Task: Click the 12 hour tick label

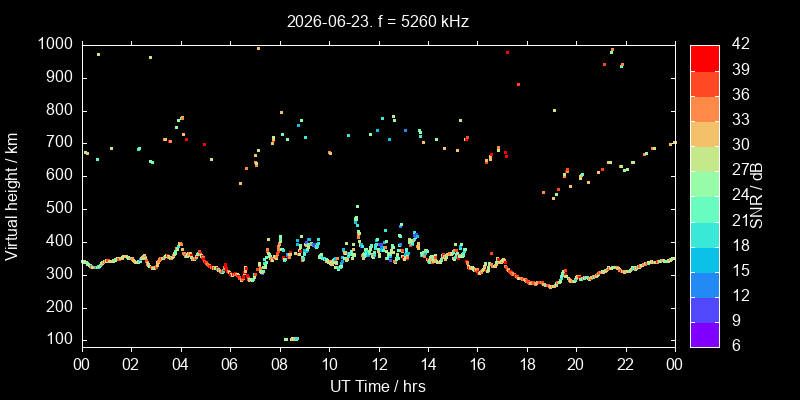Action: coord(379,365)
